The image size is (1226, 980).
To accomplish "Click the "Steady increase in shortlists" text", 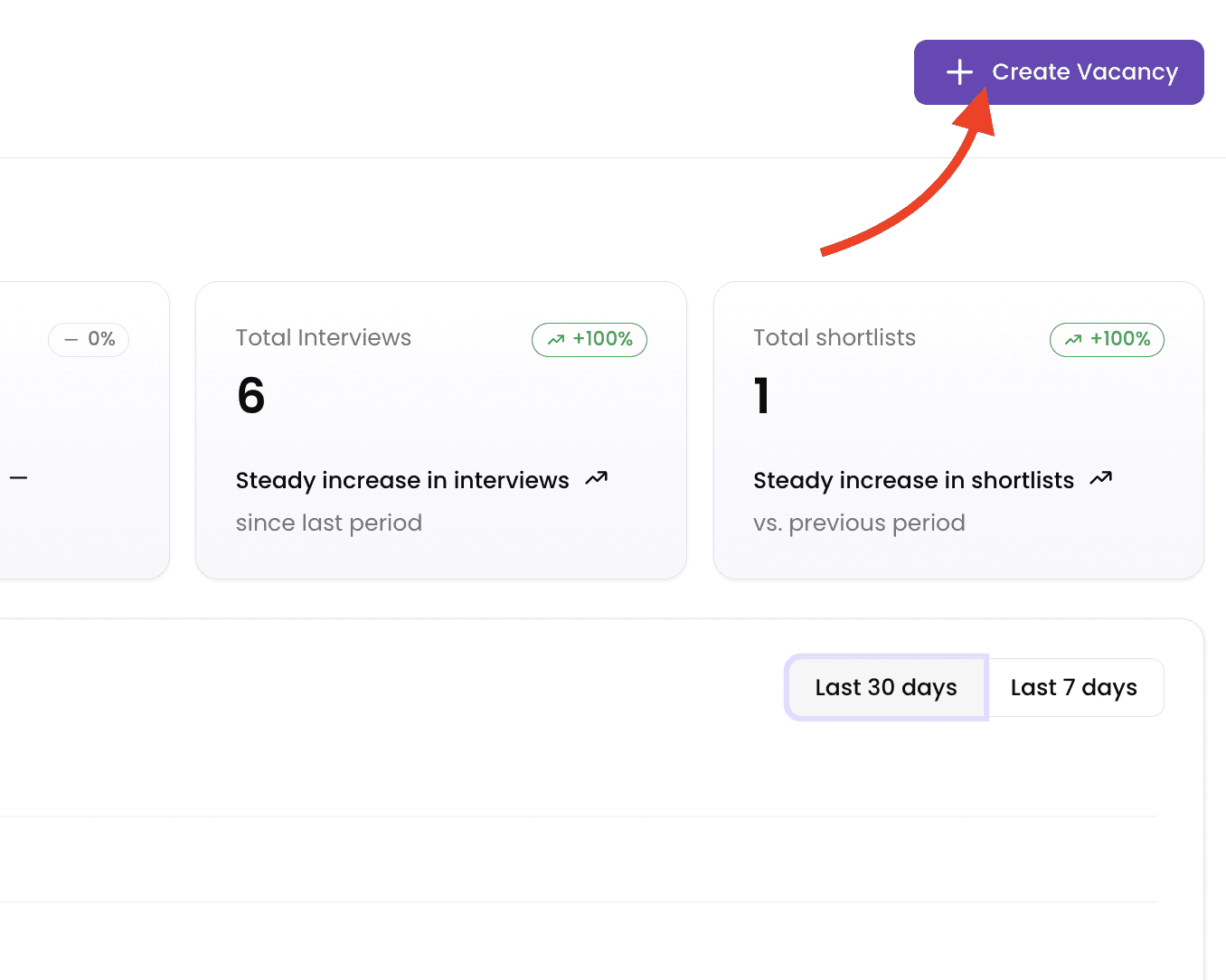I will pyautogui.click(x=913, y=480).
